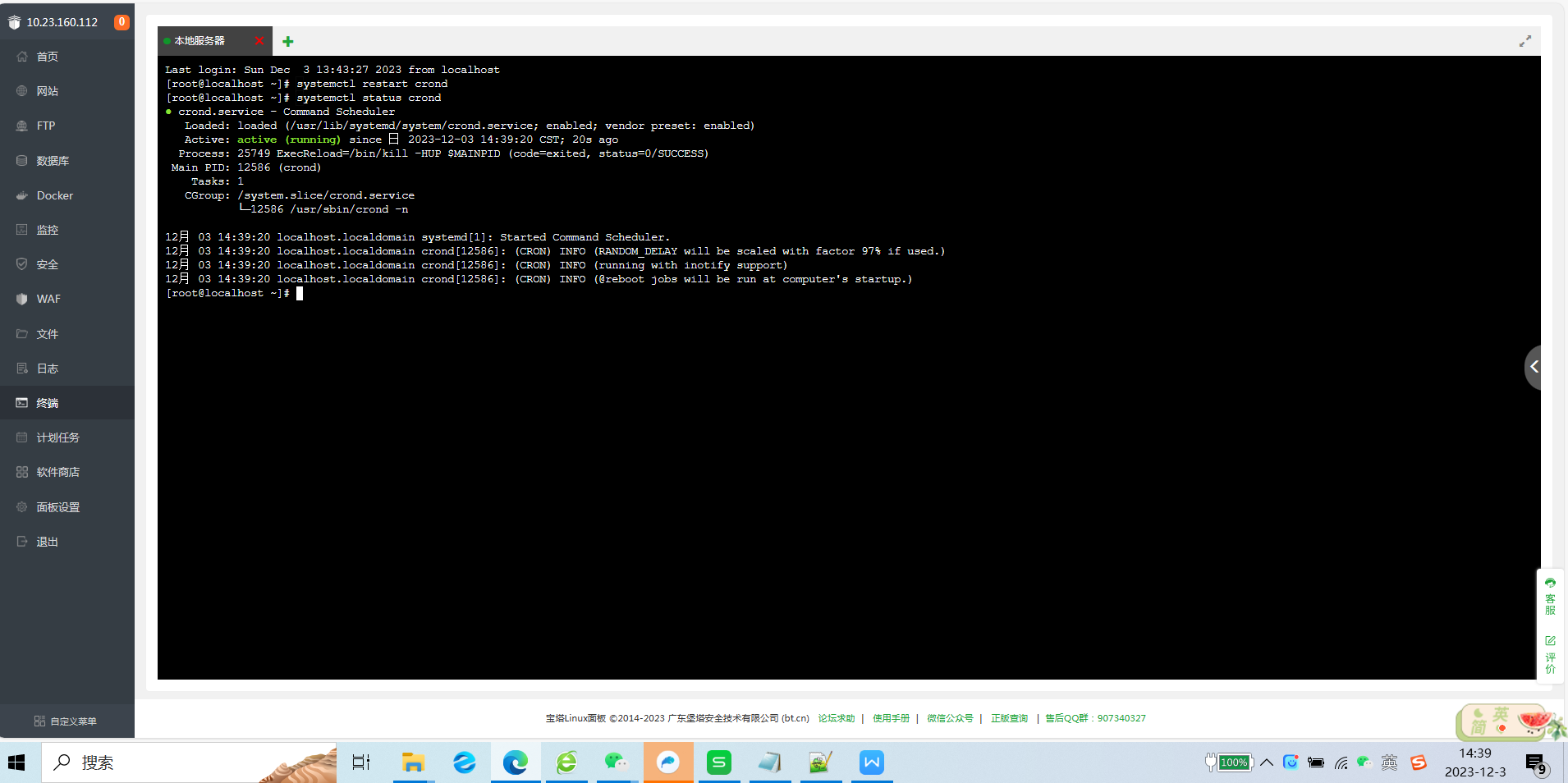The image size is (1568, 783).
Task: Open Microsoft Edge from the taskbar
Action: 516,762
